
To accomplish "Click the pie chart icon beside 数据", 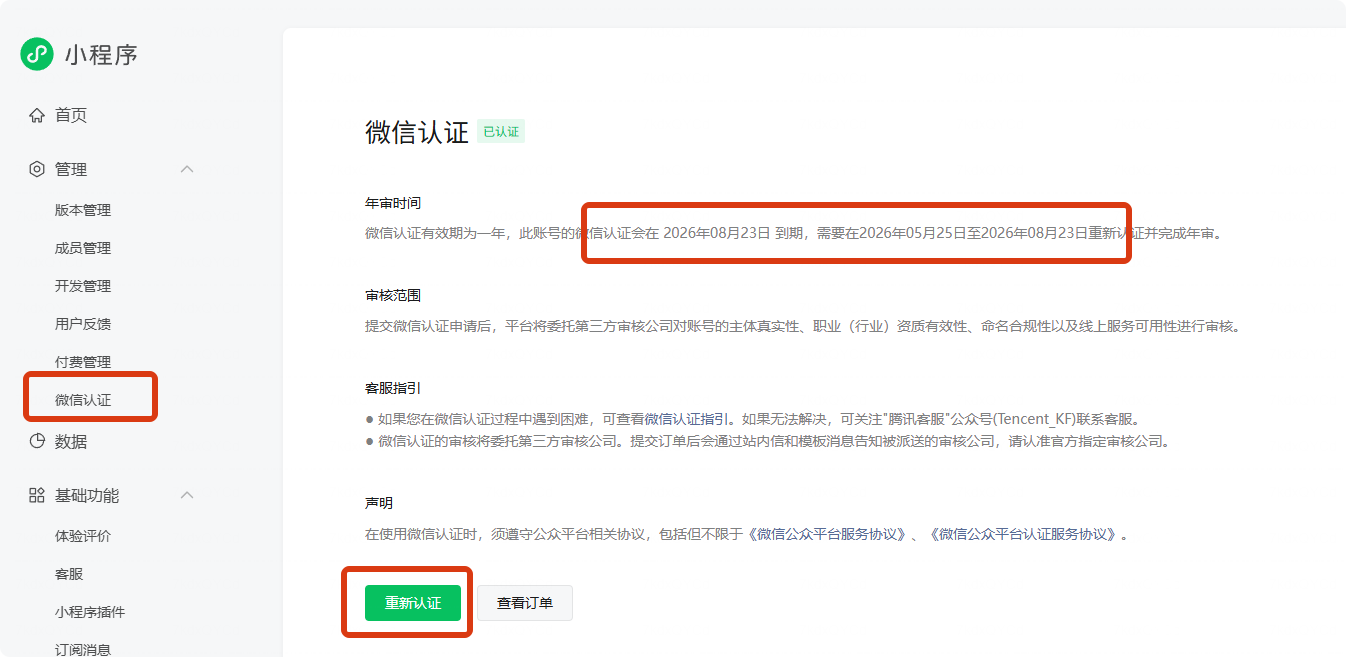I will 37,441.
